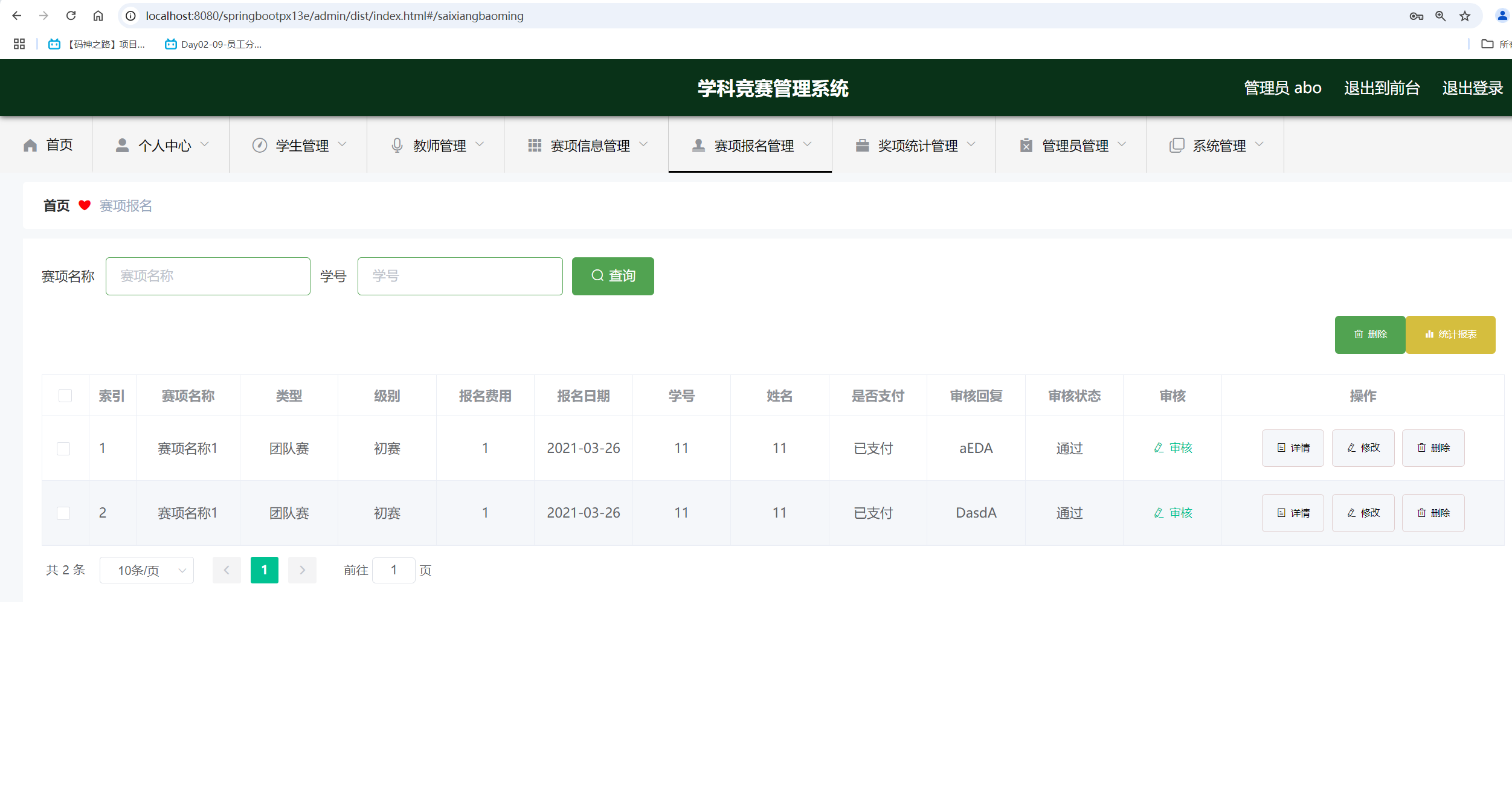This screenshot has height=796, width=1512.
Task: Reload the page with refresh icon
Action: [71, 16]
